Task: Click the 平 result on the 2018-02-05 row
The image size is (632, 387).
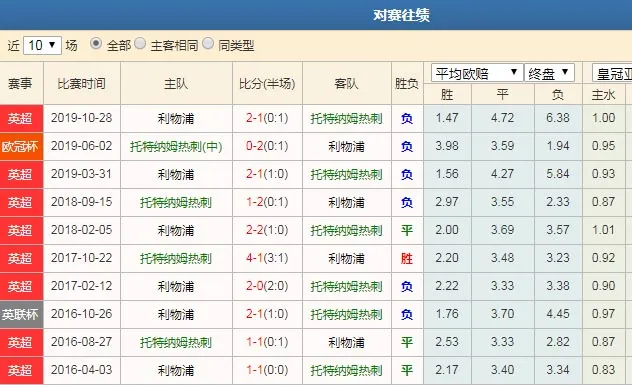Action: 407,231
